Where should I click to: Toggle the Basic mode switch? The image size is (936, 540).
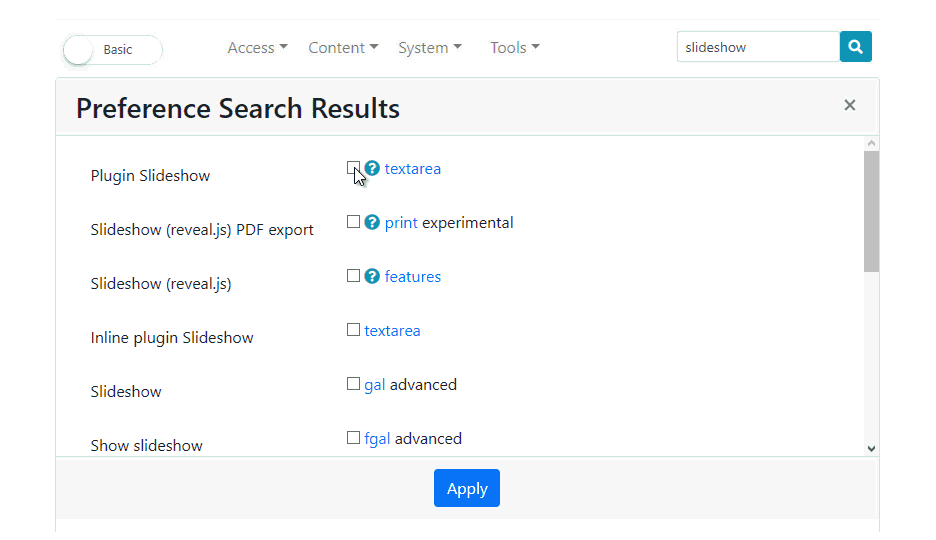click(x=112, y=50)
